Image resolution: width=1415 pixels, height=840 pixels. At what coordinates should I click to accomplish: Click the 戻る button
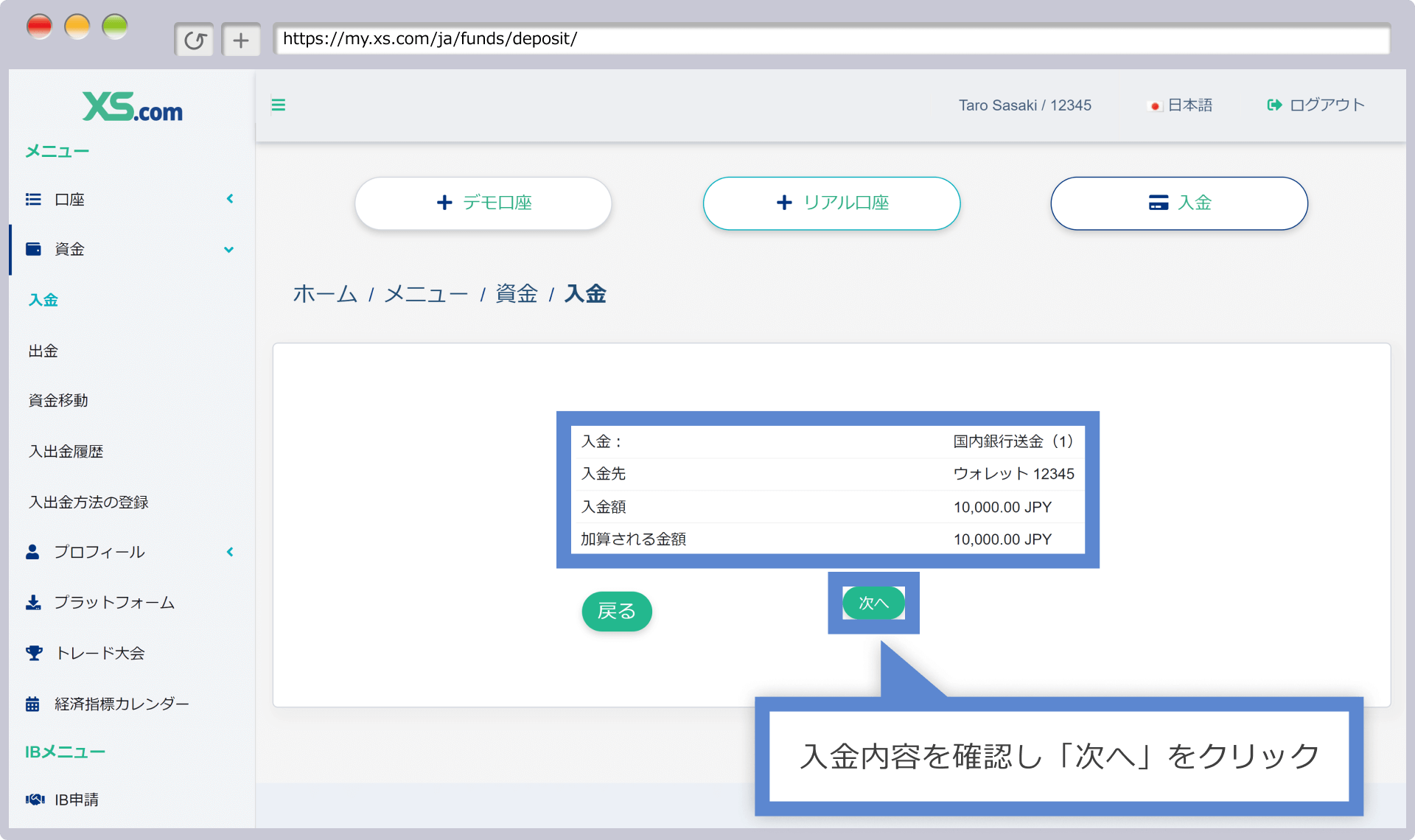pos(617,611)
